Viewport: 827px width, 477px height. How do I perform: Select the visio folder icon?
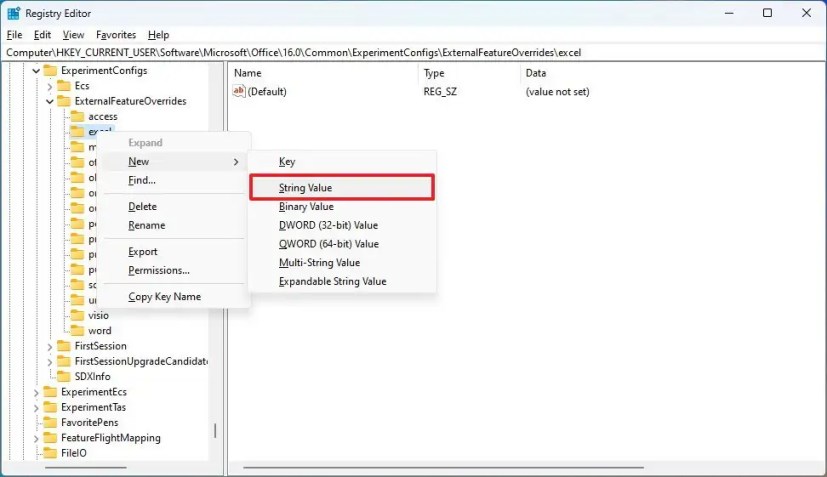pos(78,315)
